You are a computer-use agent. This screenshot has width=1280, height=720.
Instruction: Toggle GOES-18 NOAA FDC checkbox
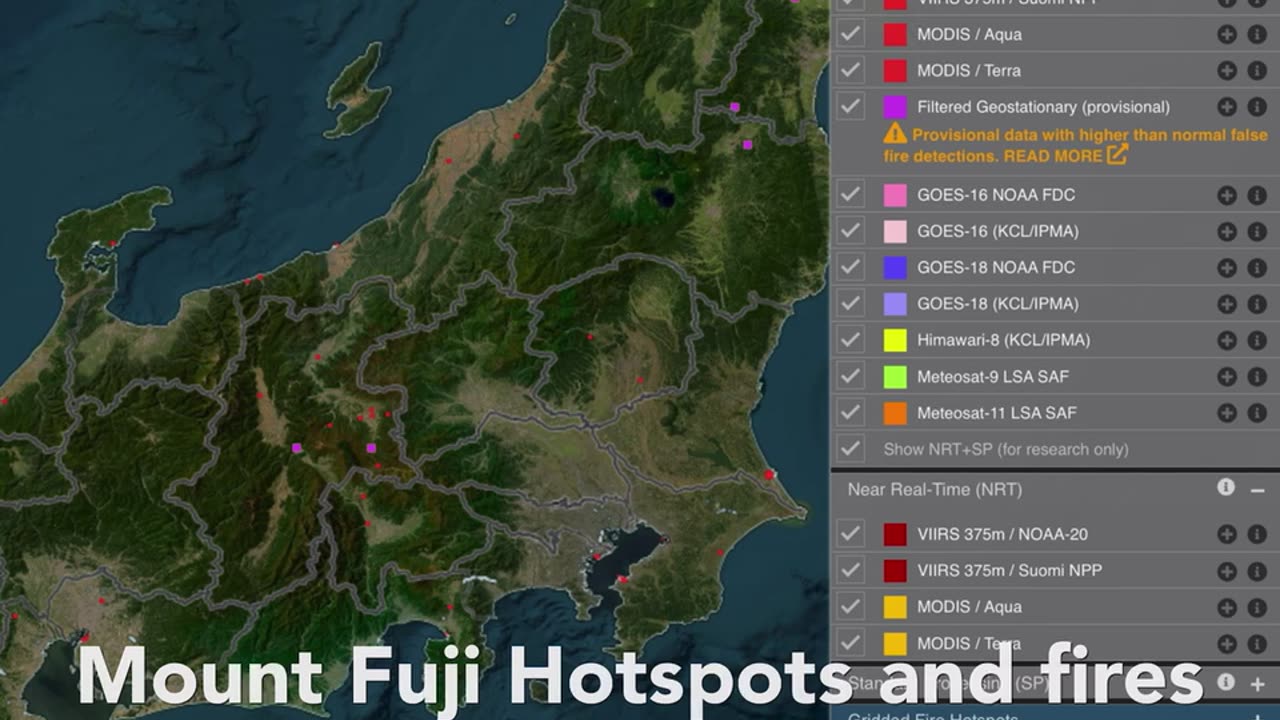[x=850, y=268]
